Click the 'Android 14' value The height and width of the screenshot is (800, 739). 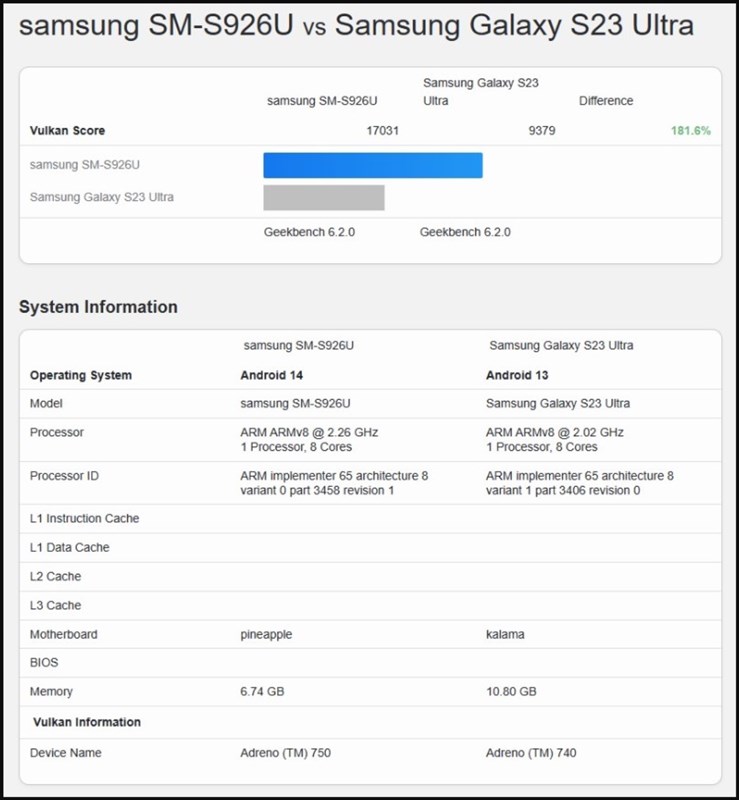tap(272, 376)
